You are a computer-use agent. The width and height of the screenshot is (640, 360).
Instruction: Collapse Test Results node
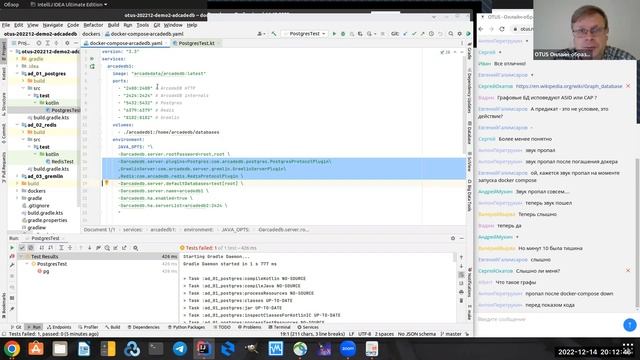(x=21, y=257)
